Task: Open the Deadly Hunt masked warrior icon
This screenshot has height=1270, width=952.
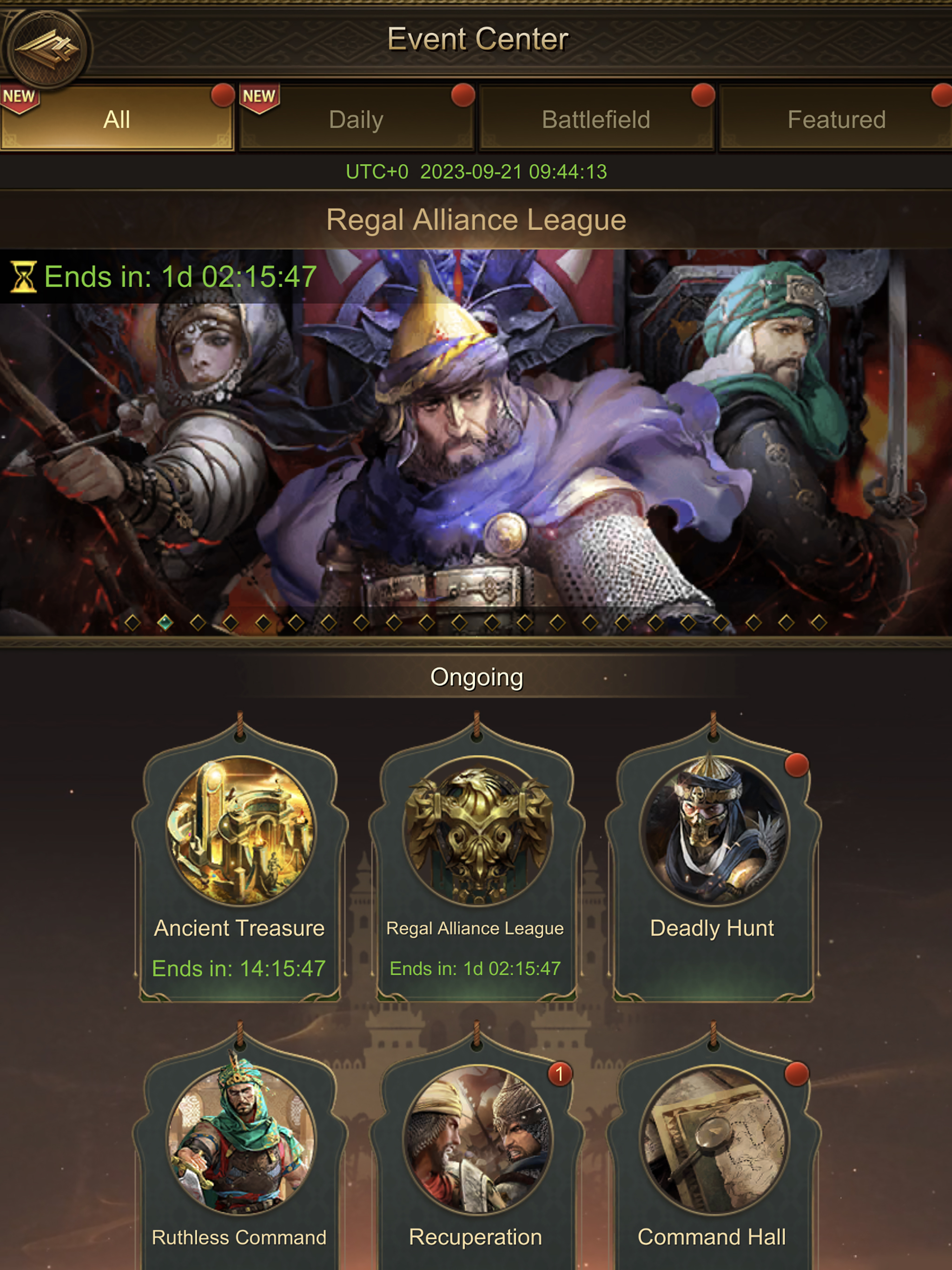Action: tap(714, 830)
